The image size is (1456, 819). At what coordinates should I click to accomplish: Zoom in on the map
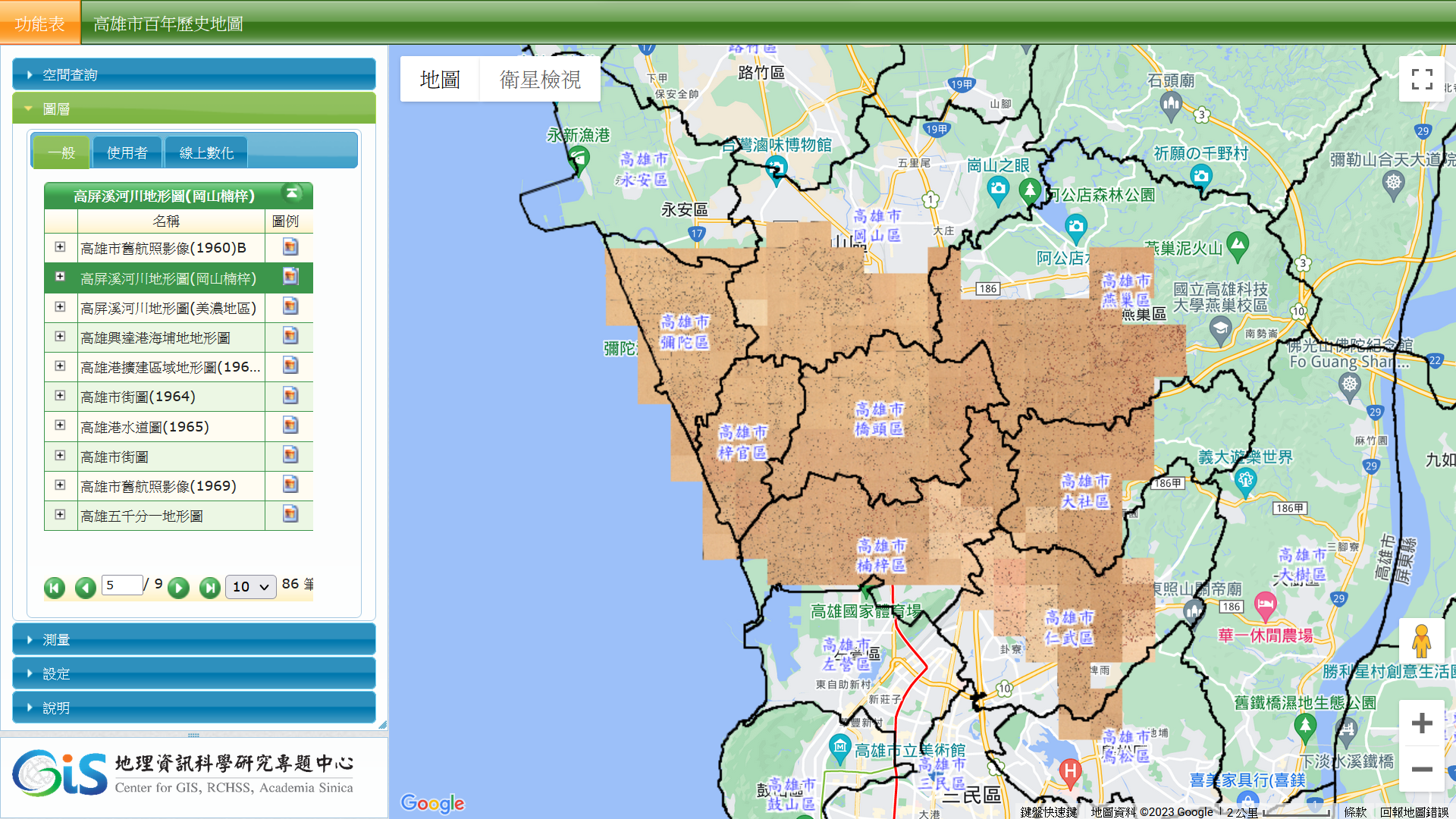pyautogui.click(x=1421, y=723)
